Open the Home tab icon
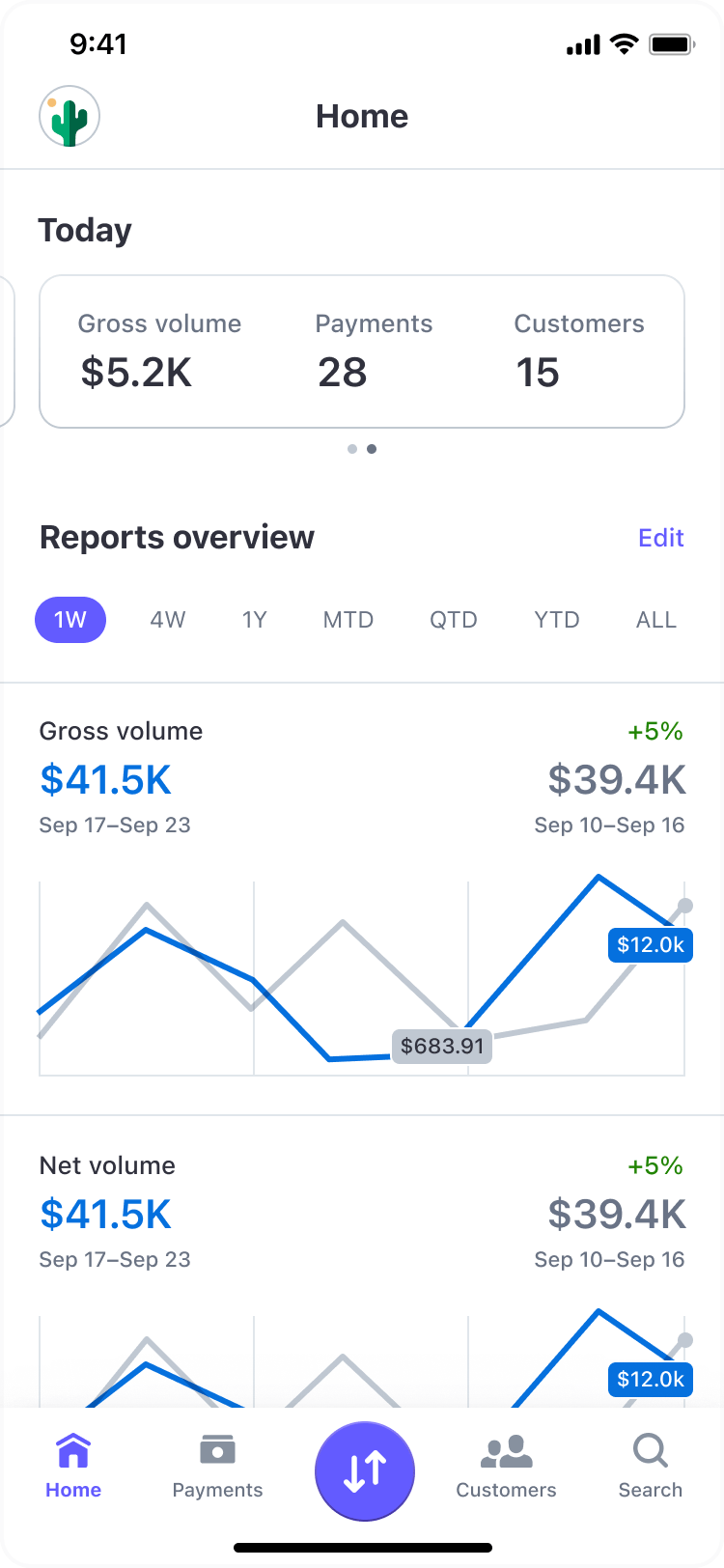Image resolution: width=724 pixels, height=1568 pixels. pos(73,1450)
